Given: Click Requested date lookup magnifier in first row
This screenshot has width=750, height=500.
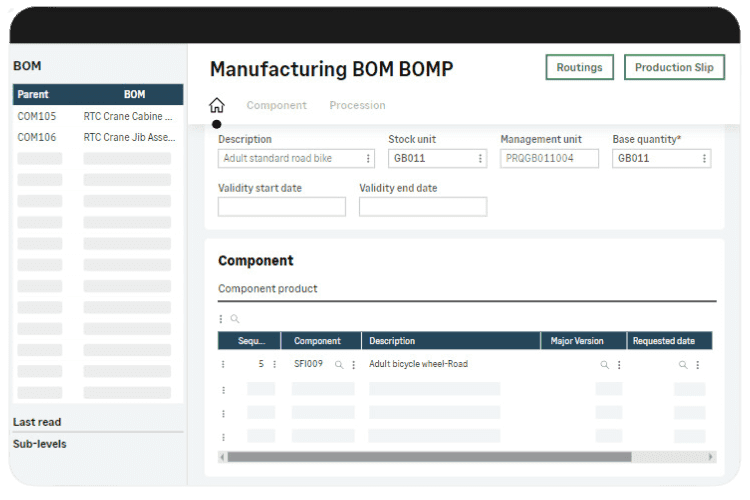Looking at the screenshot, I should click(x=683, y=365).
